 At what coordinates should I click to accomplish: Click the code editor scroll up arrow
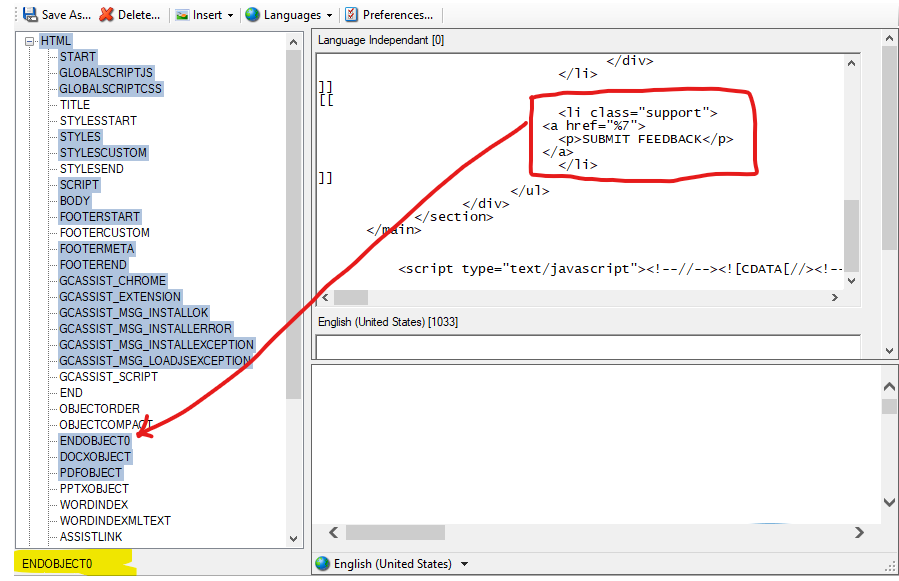[x=851, y=63]
